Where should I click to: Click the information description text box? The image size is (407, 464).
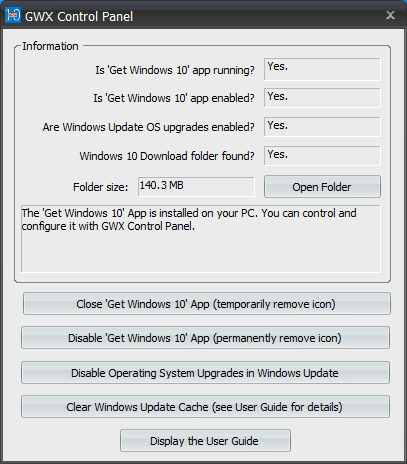point(201,239)
